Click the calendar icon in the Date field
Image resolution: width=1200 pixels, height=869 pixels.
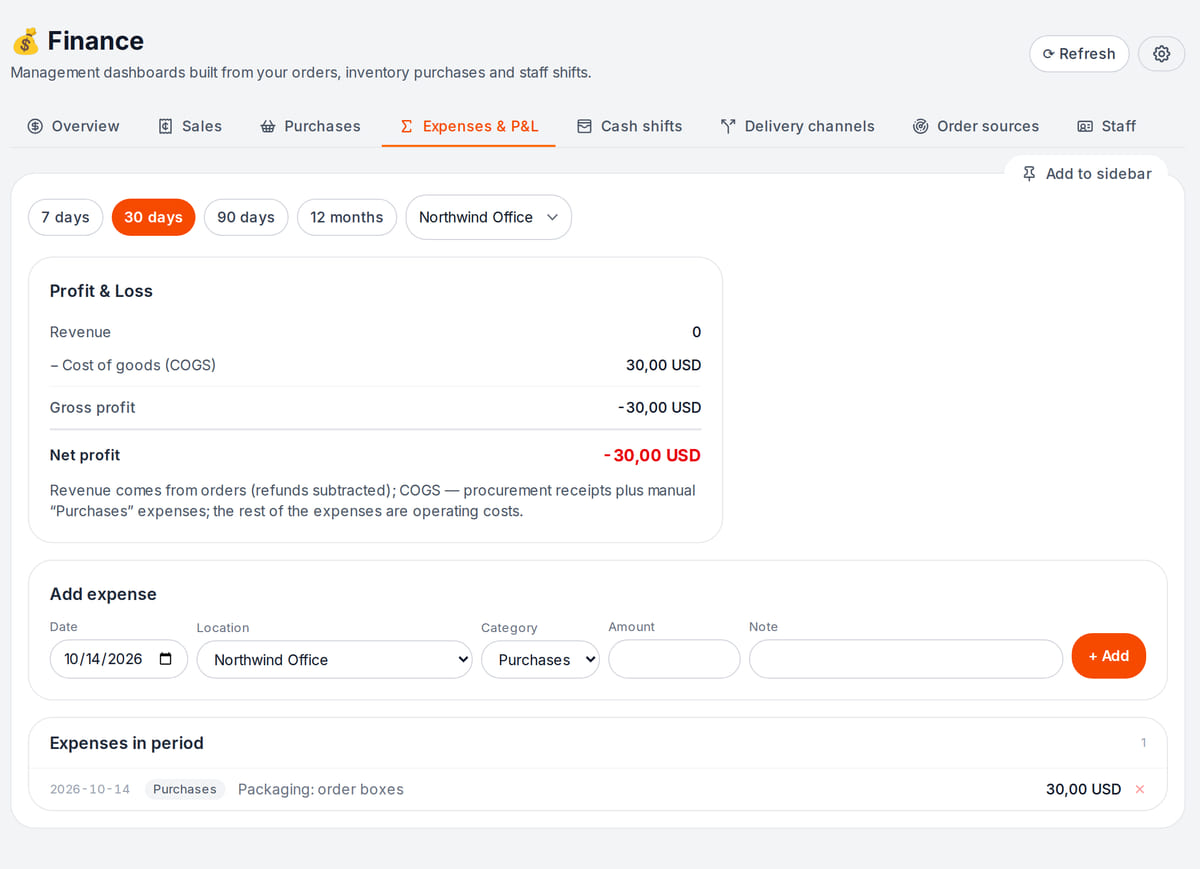tap(166, 659)
